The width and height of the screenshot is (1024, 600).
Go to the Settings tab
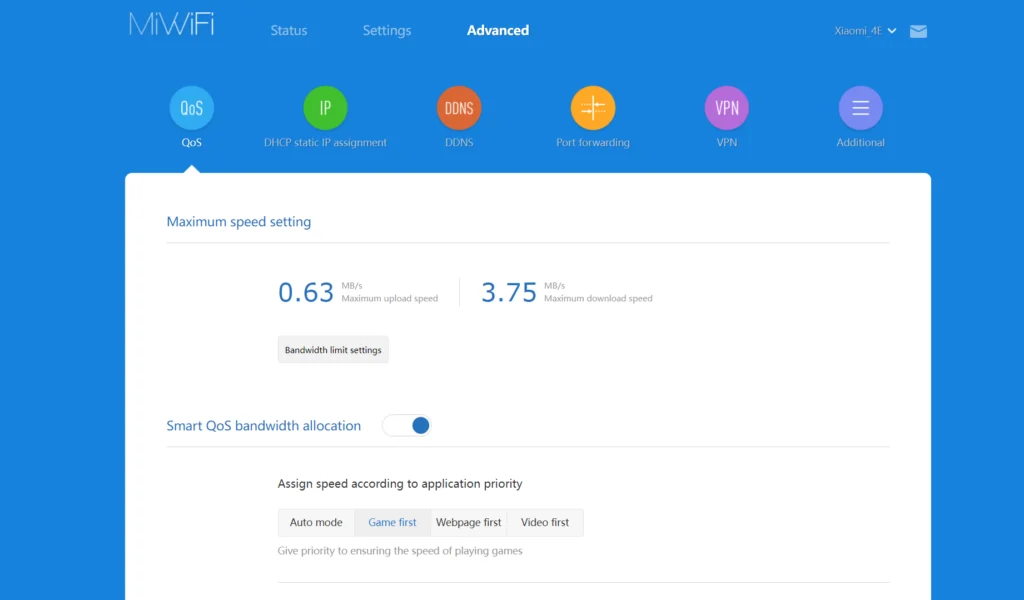click(387, 31)
